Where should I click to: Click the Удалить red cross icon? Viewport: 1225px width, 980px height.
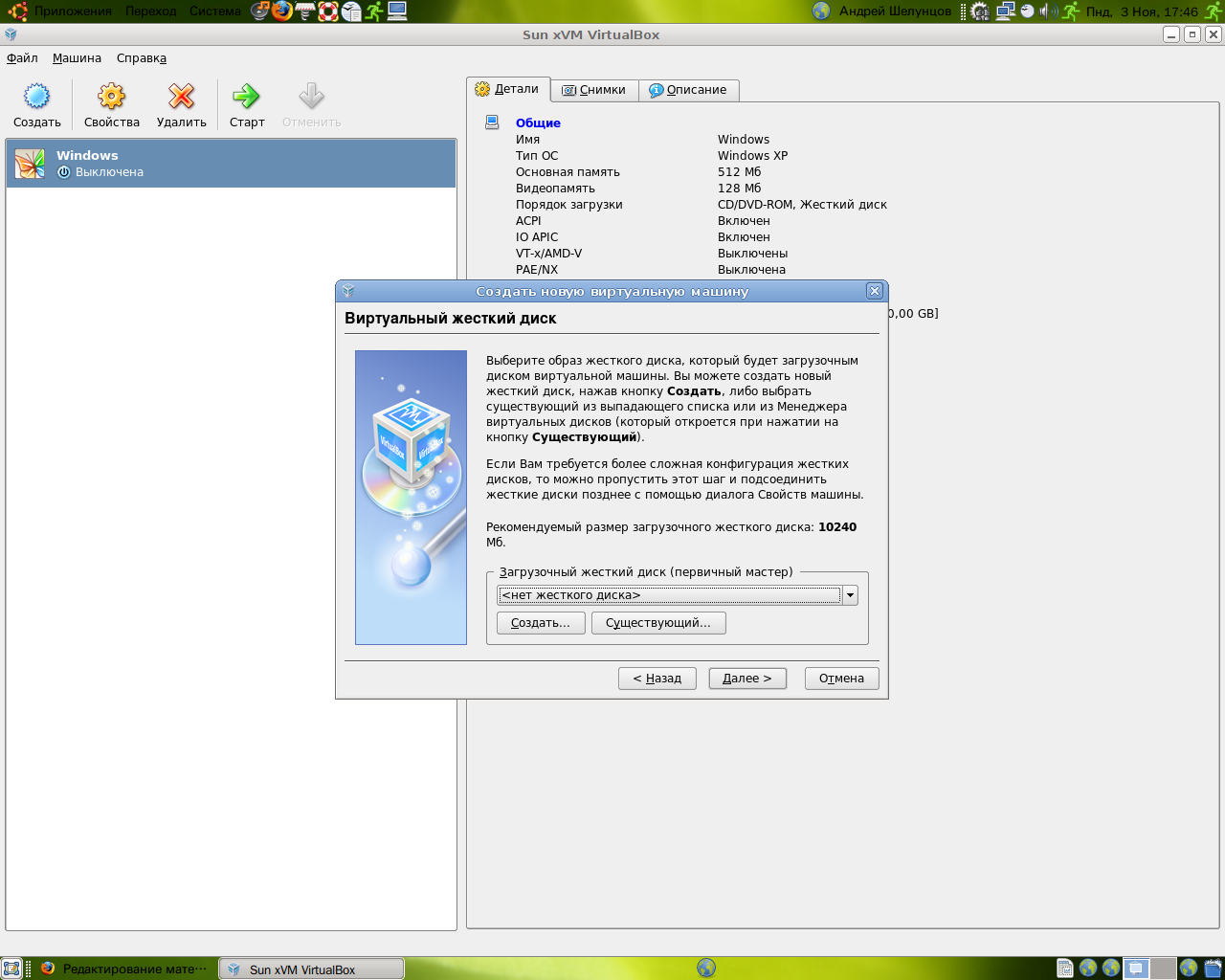pos(181,97)
